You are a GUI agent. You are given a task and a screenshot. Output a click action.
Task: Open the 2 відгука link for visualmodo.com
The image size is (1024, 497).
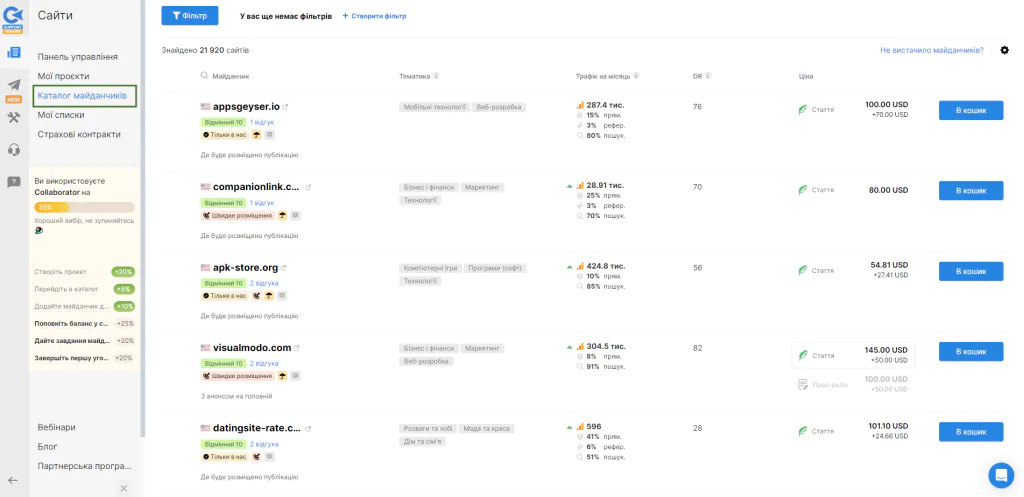[264, 364]
